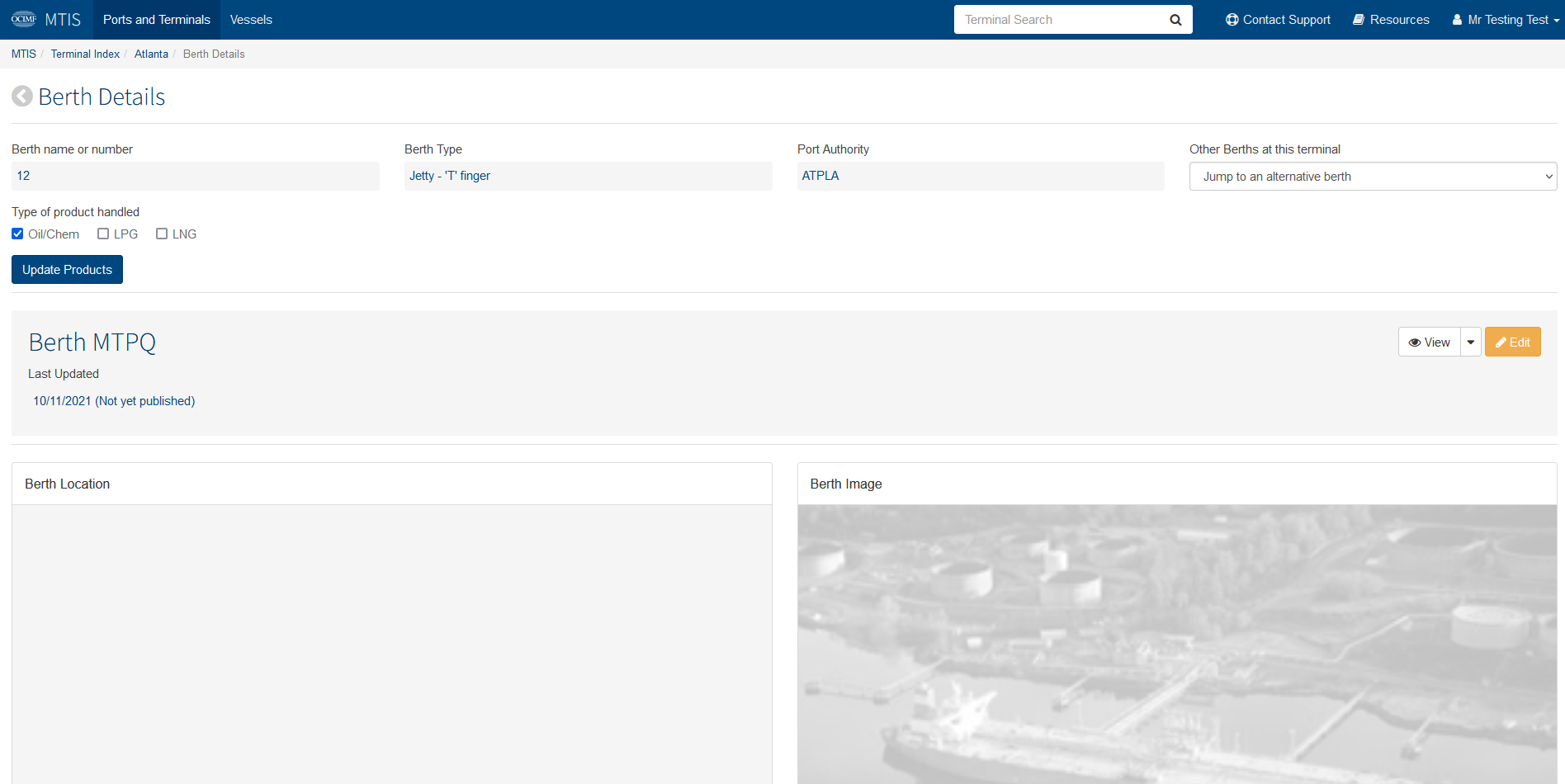The width and height of the screenshot is (1565, 784).
Task: Click the View button for Berth MTPQ
Action: coord(1429,342)
